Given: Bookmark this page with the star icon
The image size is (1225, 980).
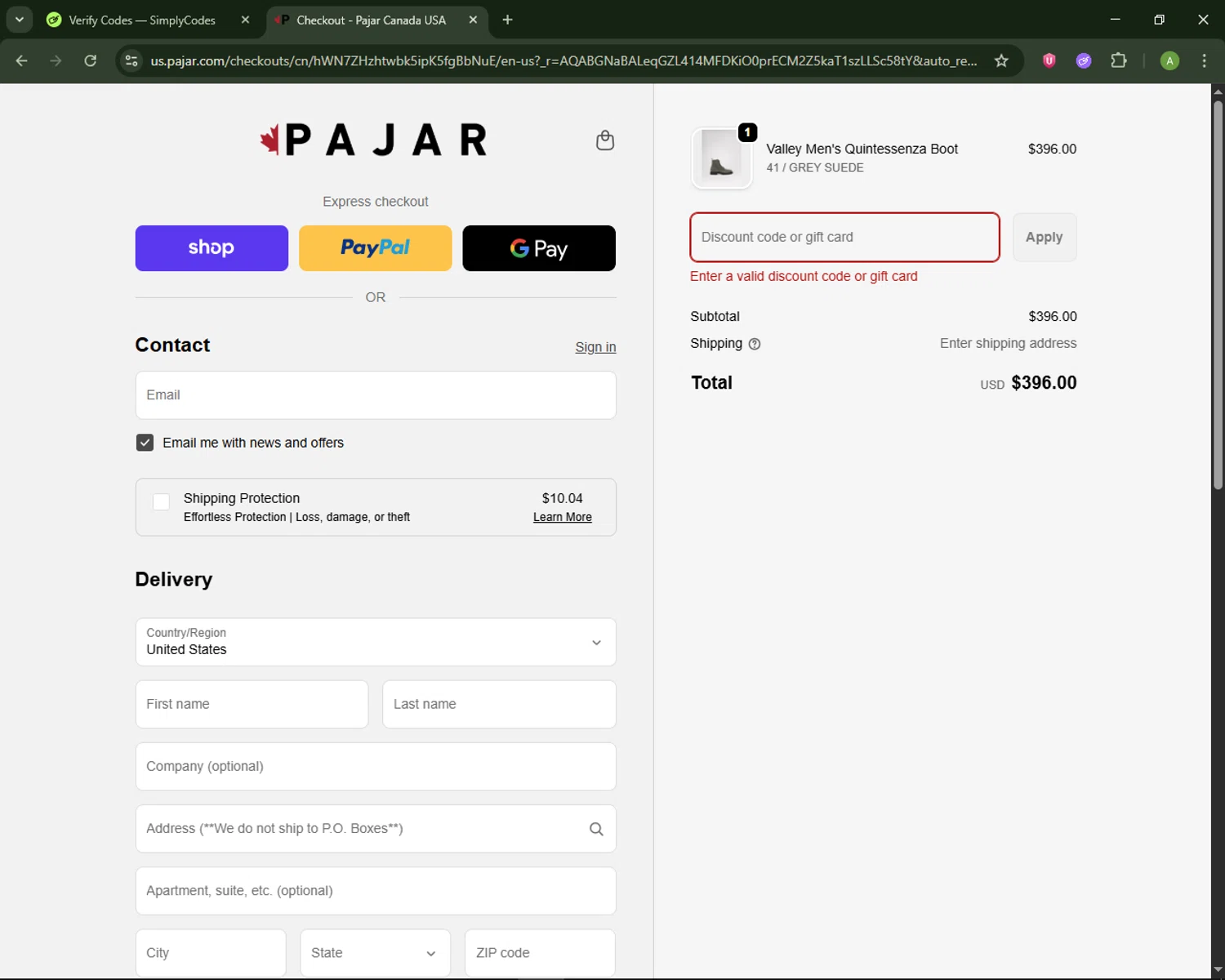Looking at the screenshot, I should coord(1001,60).
